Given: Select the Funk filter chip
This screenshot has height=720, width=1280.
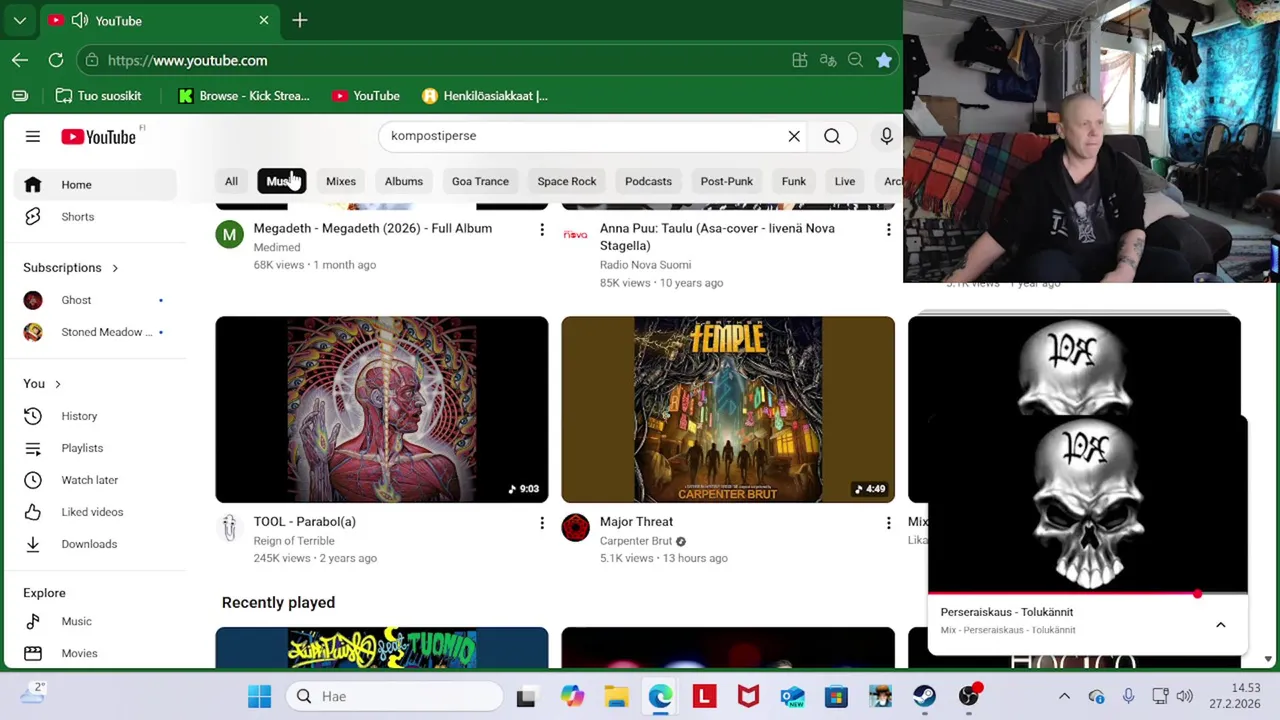Looking at the screenshot, I should click(794, 181).
